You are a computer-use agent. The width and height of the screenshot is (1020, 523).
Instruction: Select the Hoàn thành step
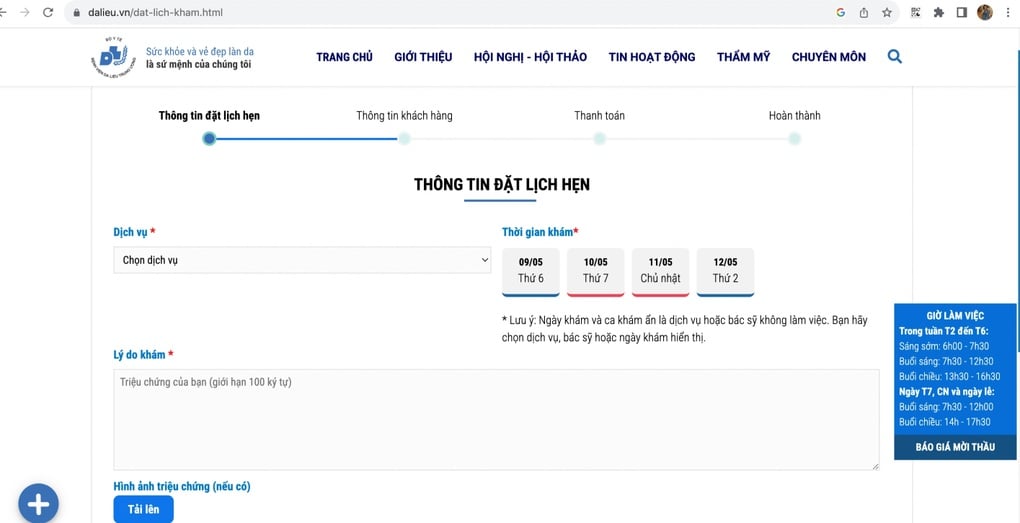tap(794, 116)
